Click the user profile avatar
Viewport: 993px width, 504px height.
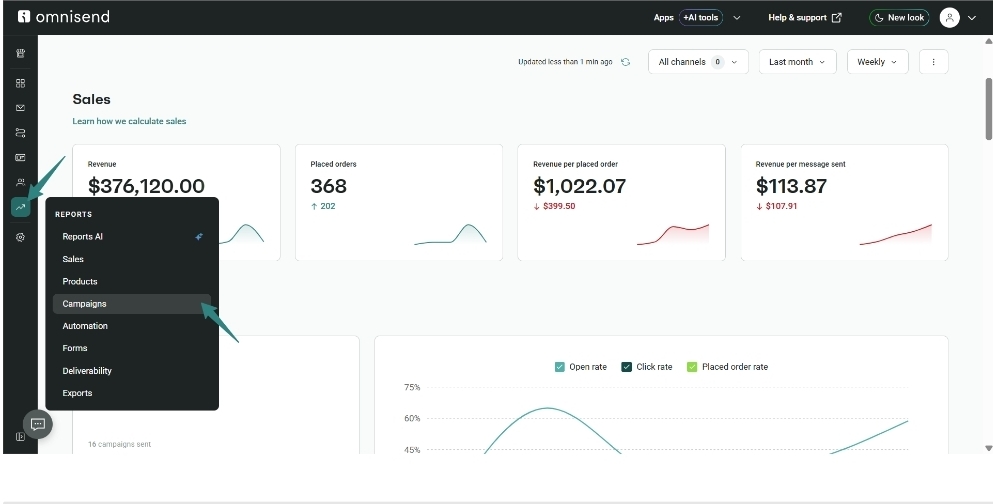point(949,18)
